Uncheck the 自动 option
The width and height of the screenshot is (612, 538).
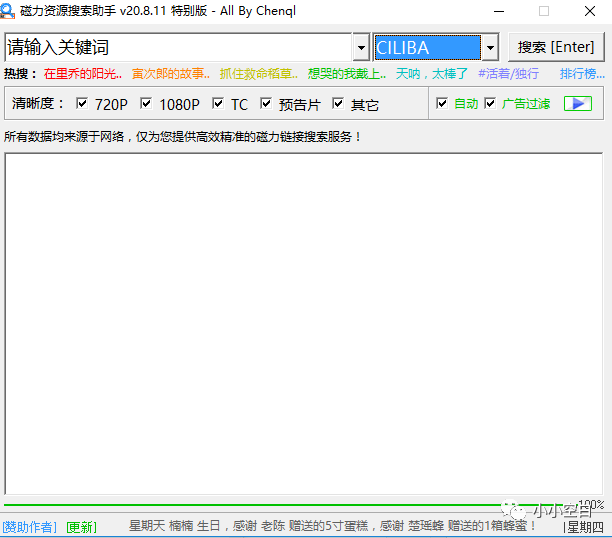442,104
